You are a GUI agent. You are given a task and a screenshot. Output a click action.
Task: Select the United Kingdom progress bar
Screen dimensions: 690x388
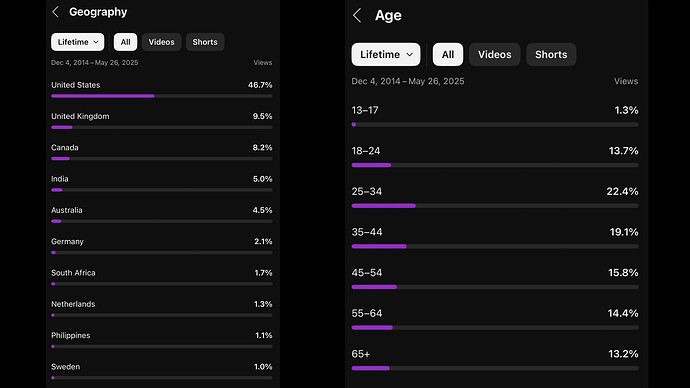coord(161,127)
